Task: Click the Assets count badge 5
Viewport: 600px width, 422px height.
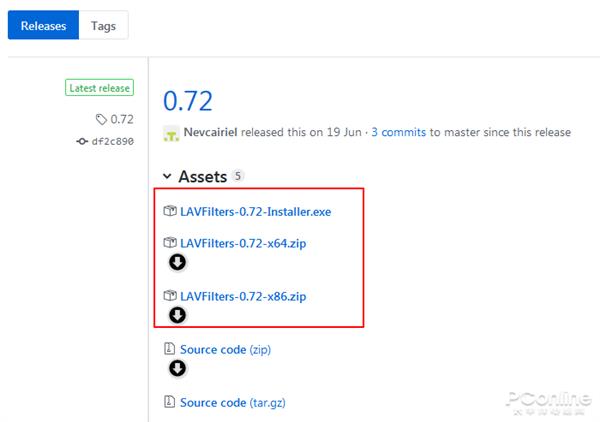Action: pos(238,176)
